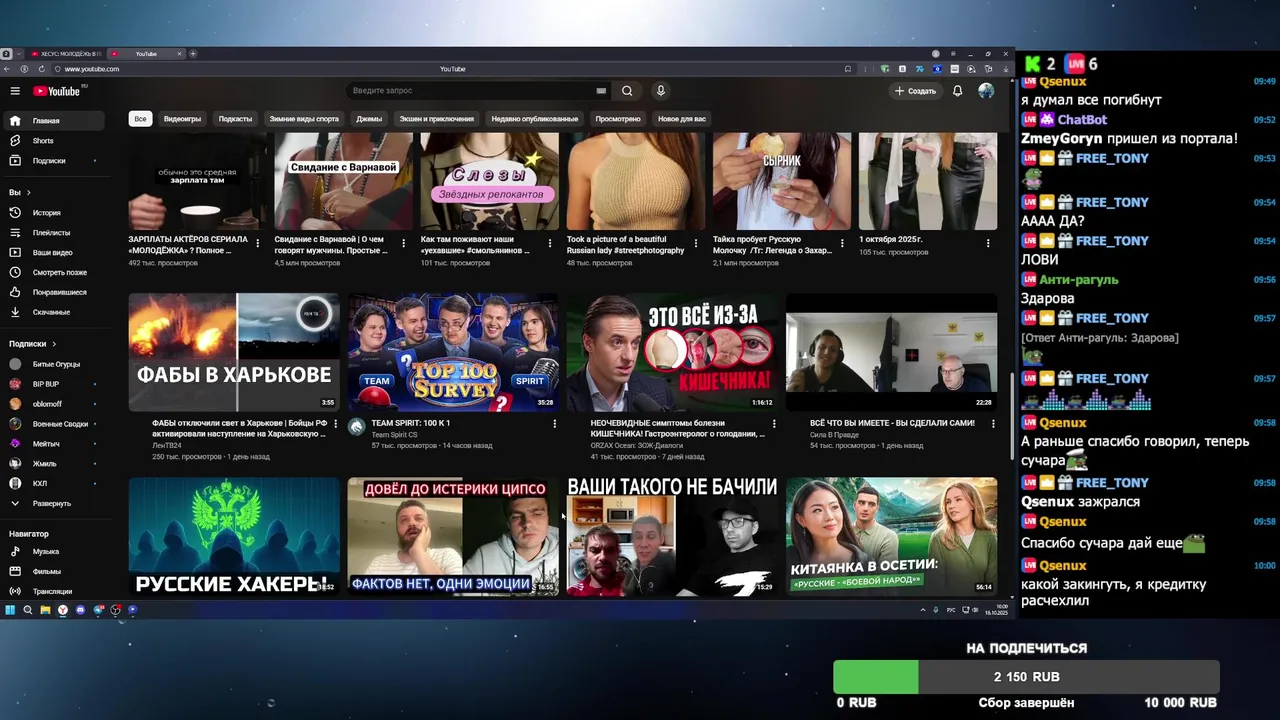The image size is (1280, 720).
Task: Open История in sidebar
Action: pyautogui.click(x=53, y=213)
